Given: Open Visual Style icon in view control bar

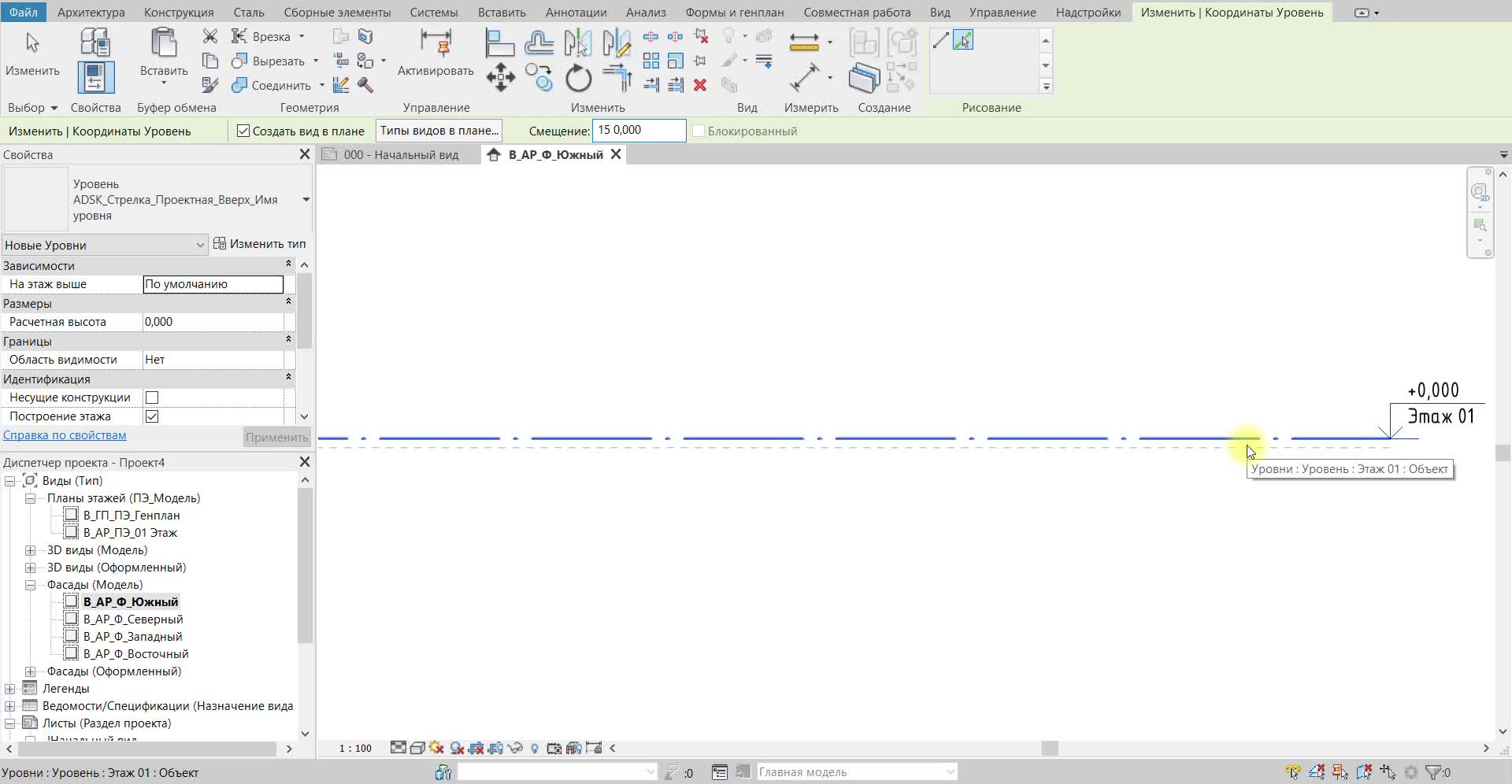Looking at the screenshot, I should (417, 748).
